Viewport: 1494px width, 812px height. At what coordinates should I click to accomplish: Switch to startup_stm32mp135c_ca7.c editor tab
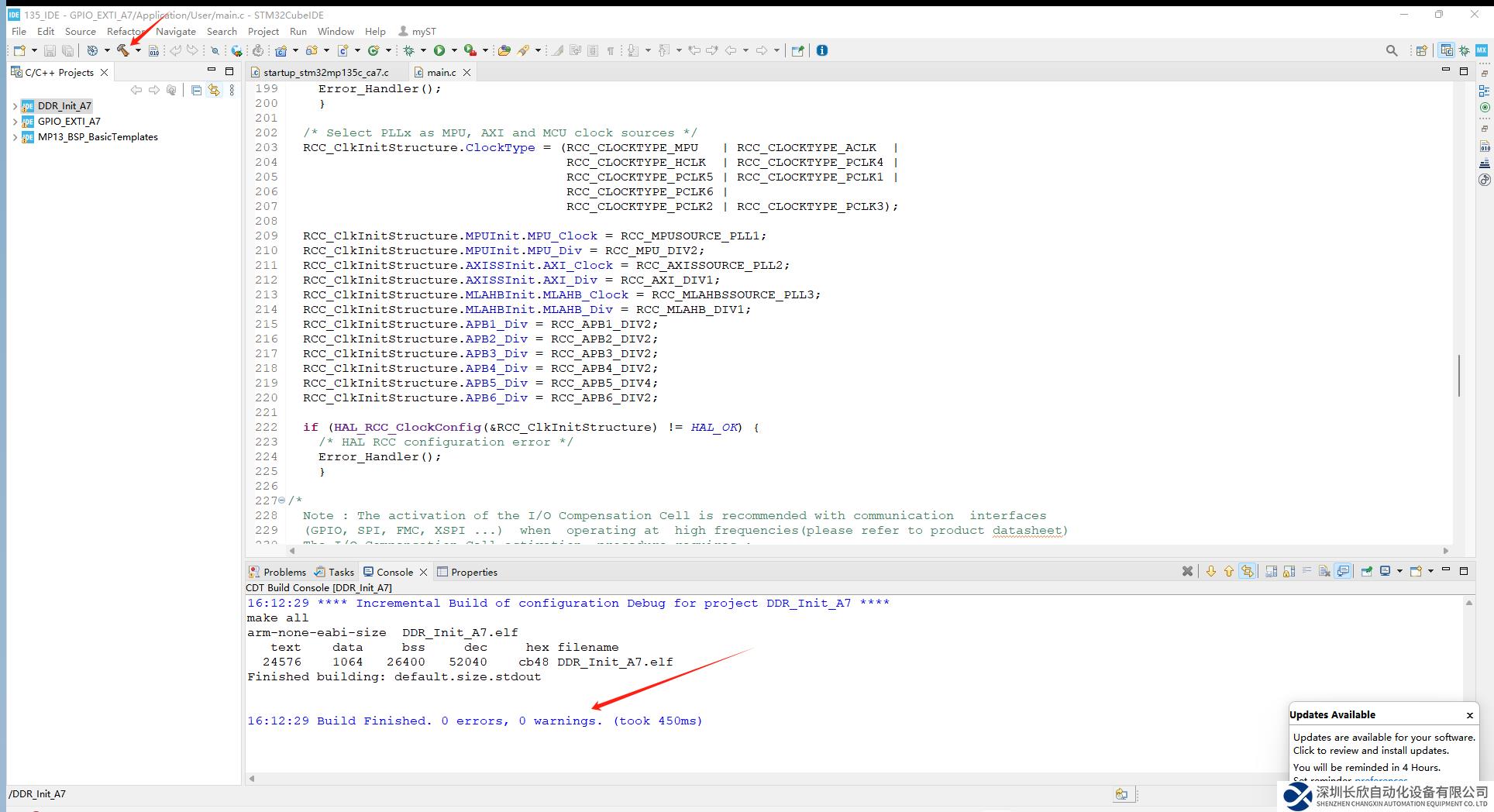[x=325, y=72]
